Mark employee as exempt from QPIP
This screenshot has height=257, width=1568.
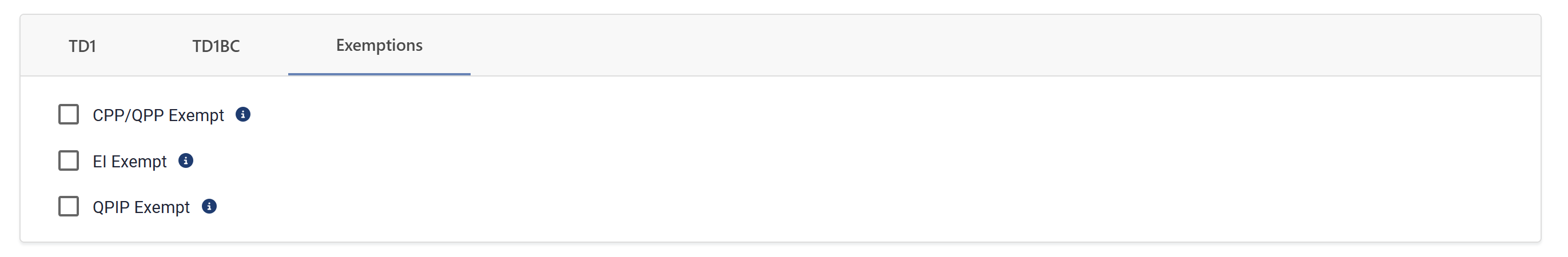69,207
